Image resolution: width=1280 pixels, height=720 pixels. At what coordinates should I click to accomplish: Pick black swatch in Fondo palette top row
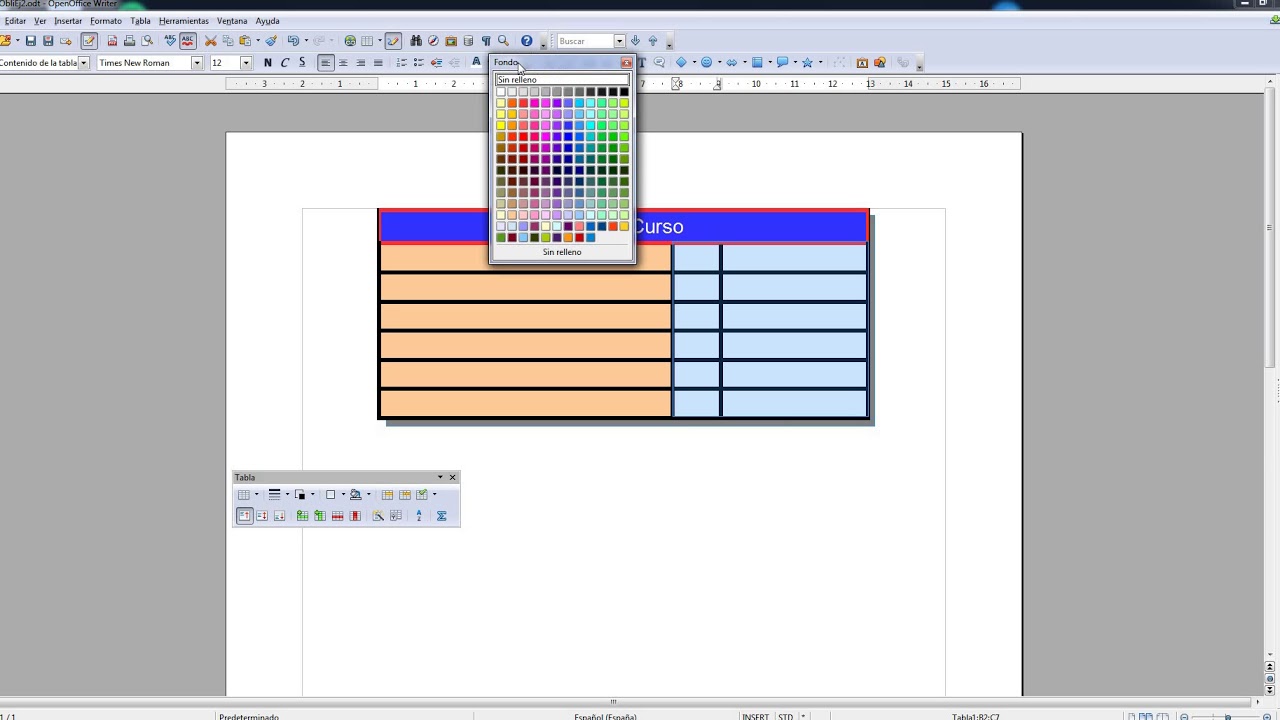tap(624, 92)
